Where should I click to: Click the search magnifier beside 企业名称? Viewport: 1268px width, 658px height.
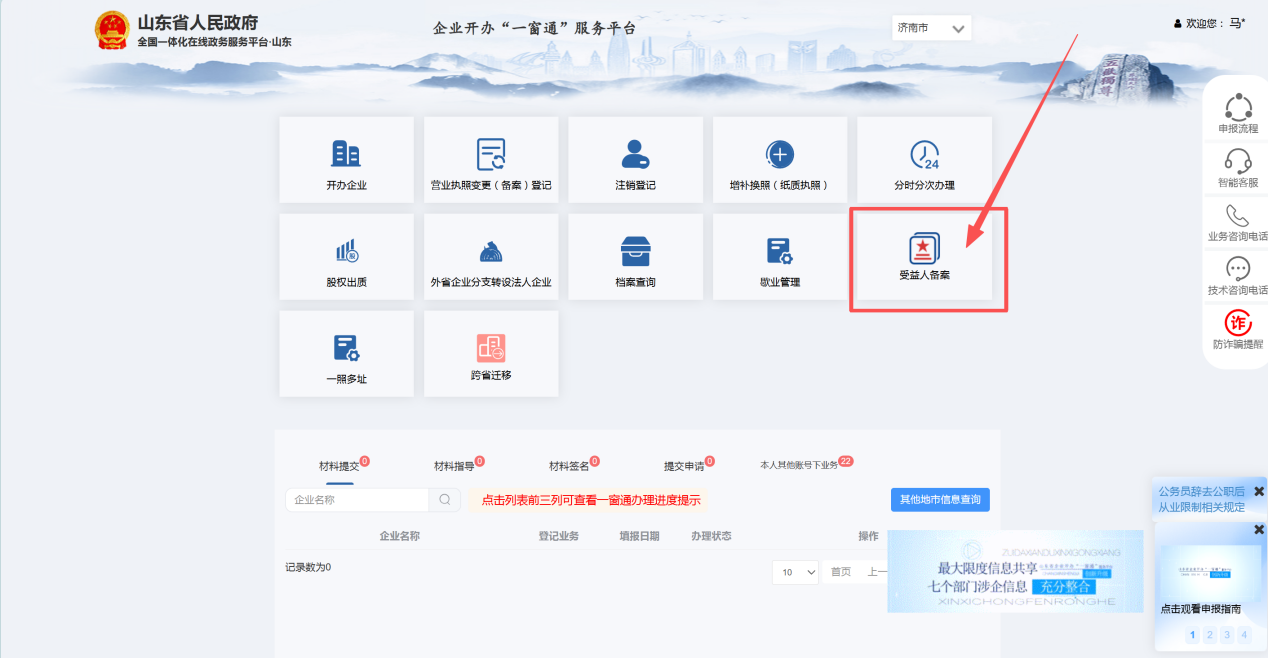pos(443,500)
